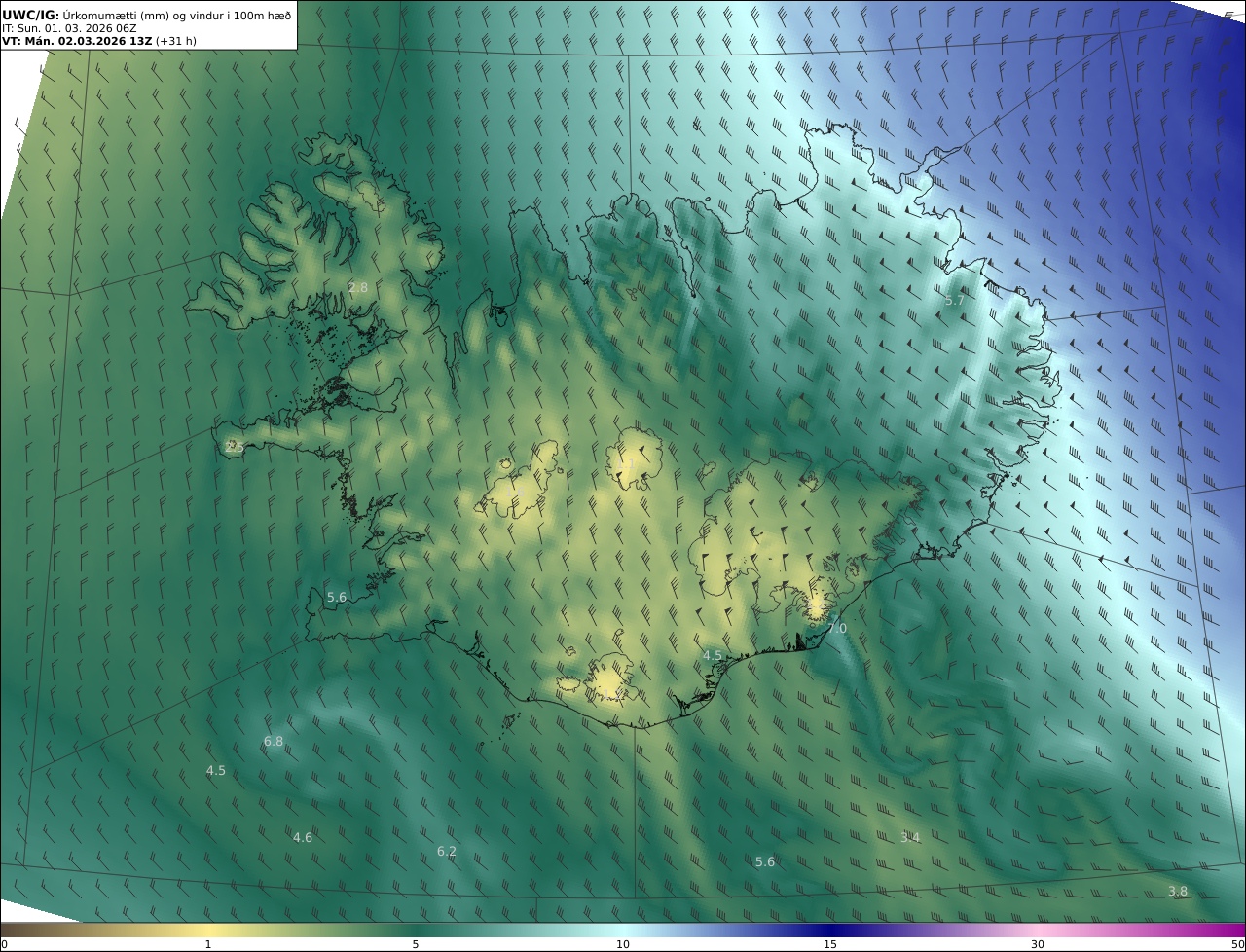Select the 'VT: Mán. 02.03.2026 13Z' line
The height and width of the screenshot is (952, 1246).
point(76,41)
